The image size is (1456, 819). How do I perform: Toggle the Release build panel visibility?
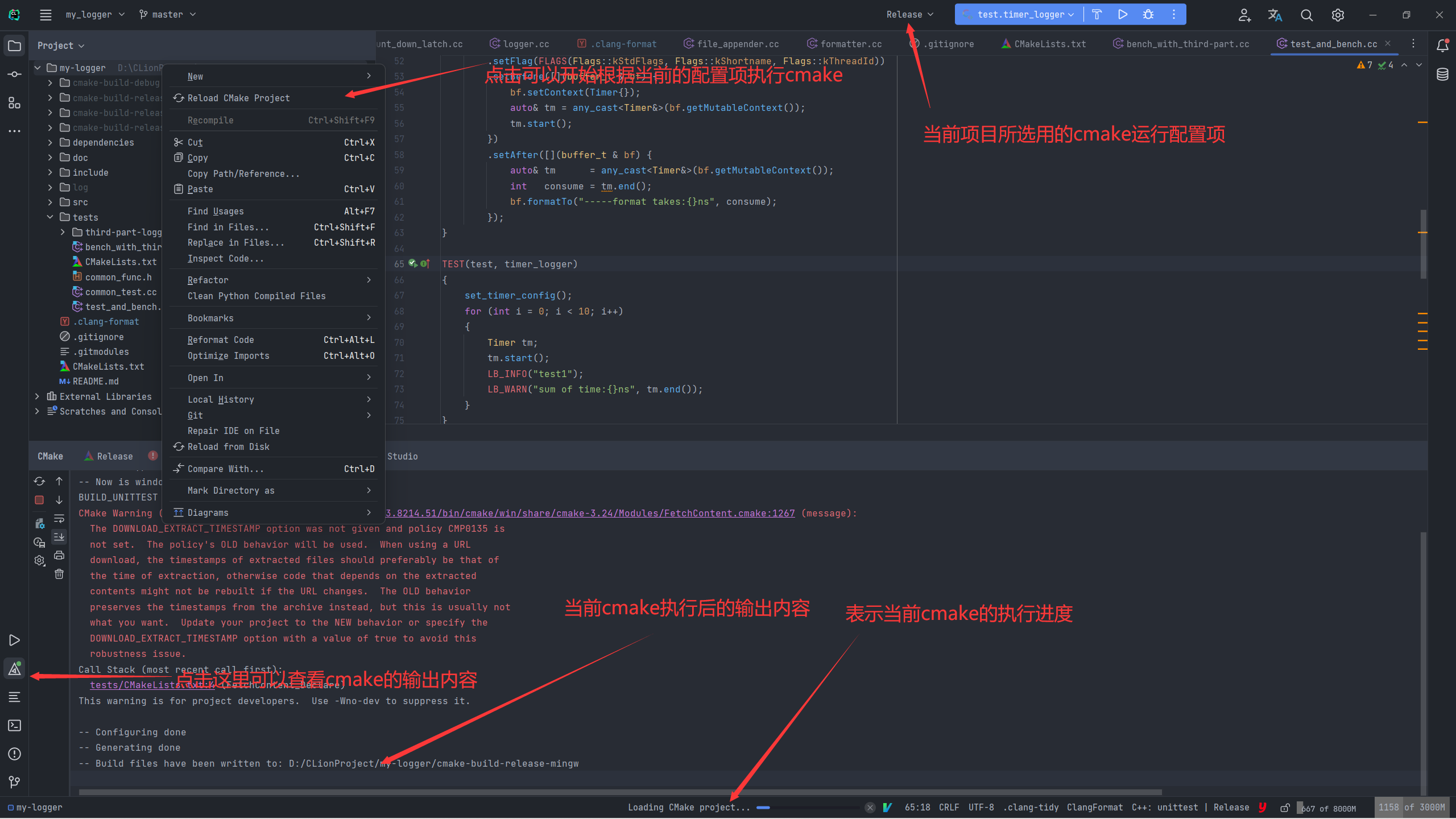(114, 456)
